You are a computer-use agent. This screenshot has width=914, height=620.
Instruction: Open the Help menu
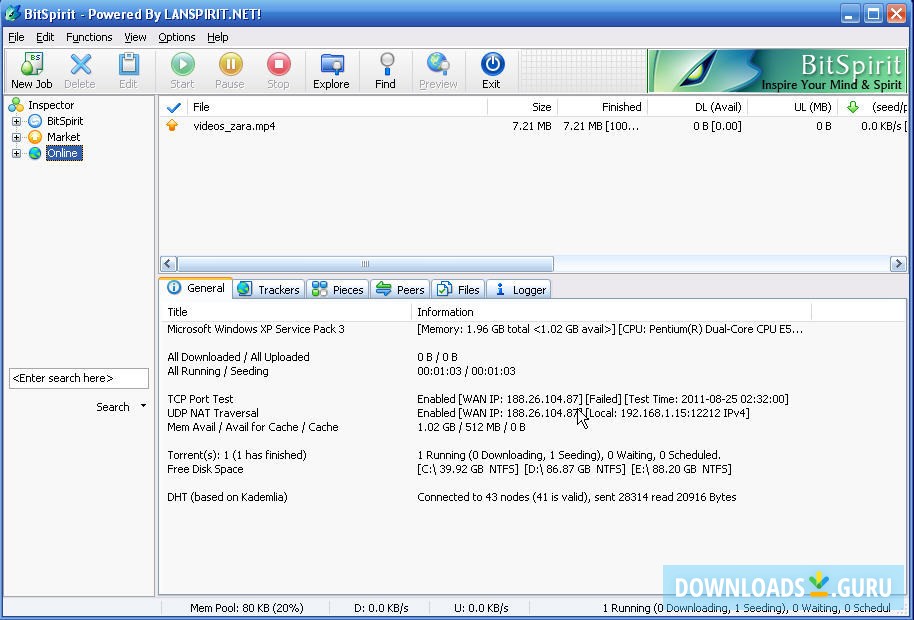(x=217, y=37)
